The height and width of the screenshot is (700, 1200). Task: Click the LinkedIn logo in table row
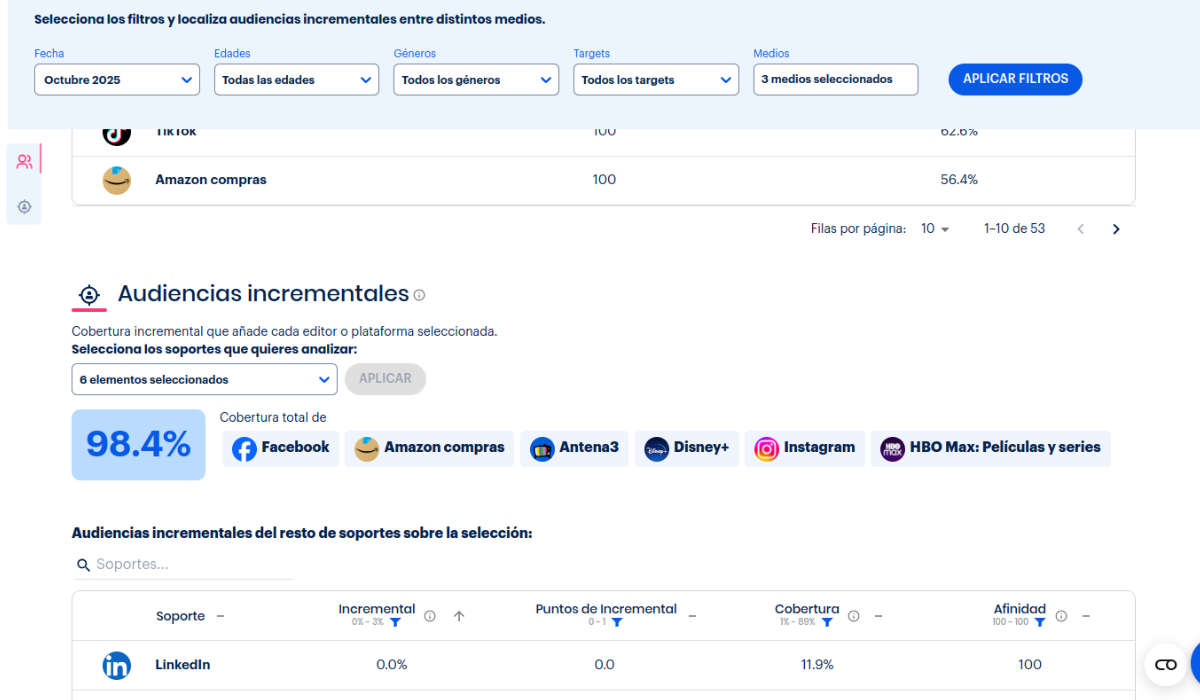117,665
